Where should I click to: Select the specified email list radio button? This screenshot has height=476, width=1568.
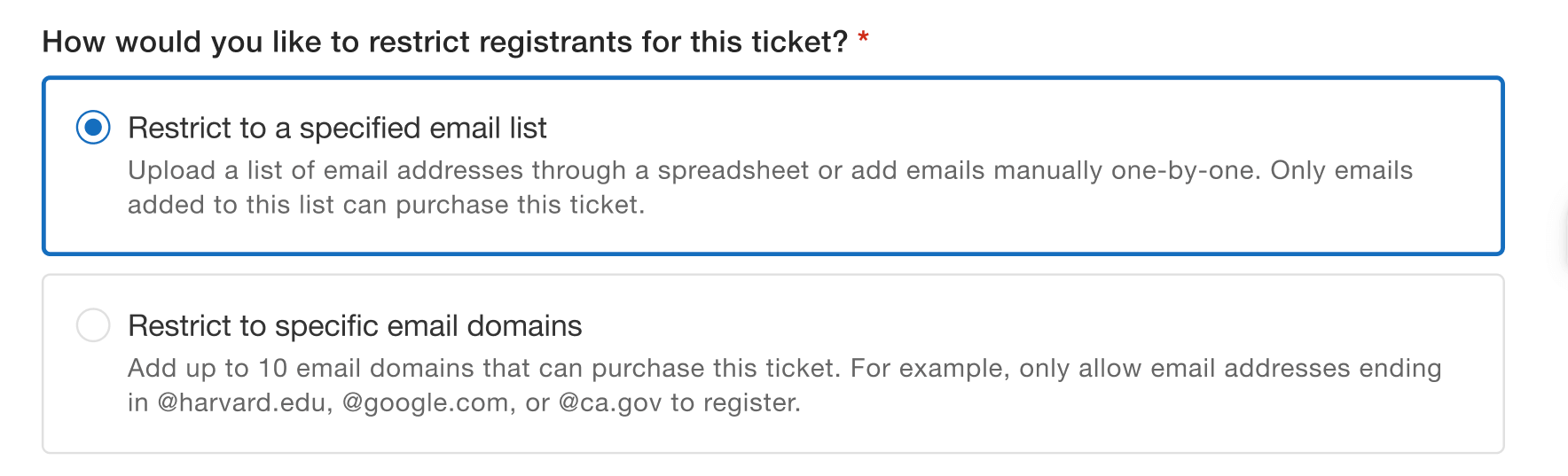(93, 128)
